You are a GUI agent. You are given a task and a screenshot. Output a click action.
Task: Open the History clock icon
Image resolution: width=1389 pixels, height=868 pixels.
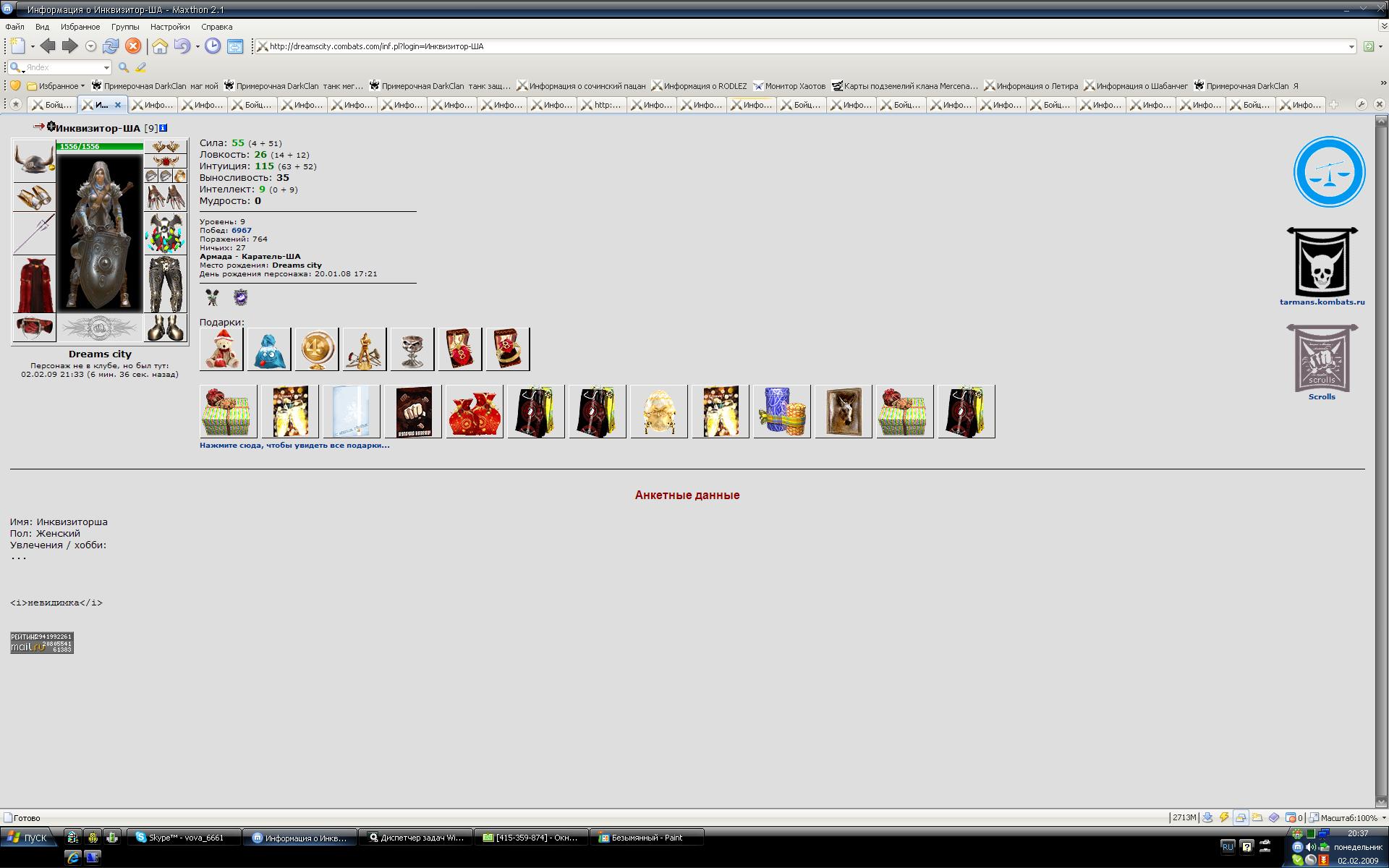point(213,46)
